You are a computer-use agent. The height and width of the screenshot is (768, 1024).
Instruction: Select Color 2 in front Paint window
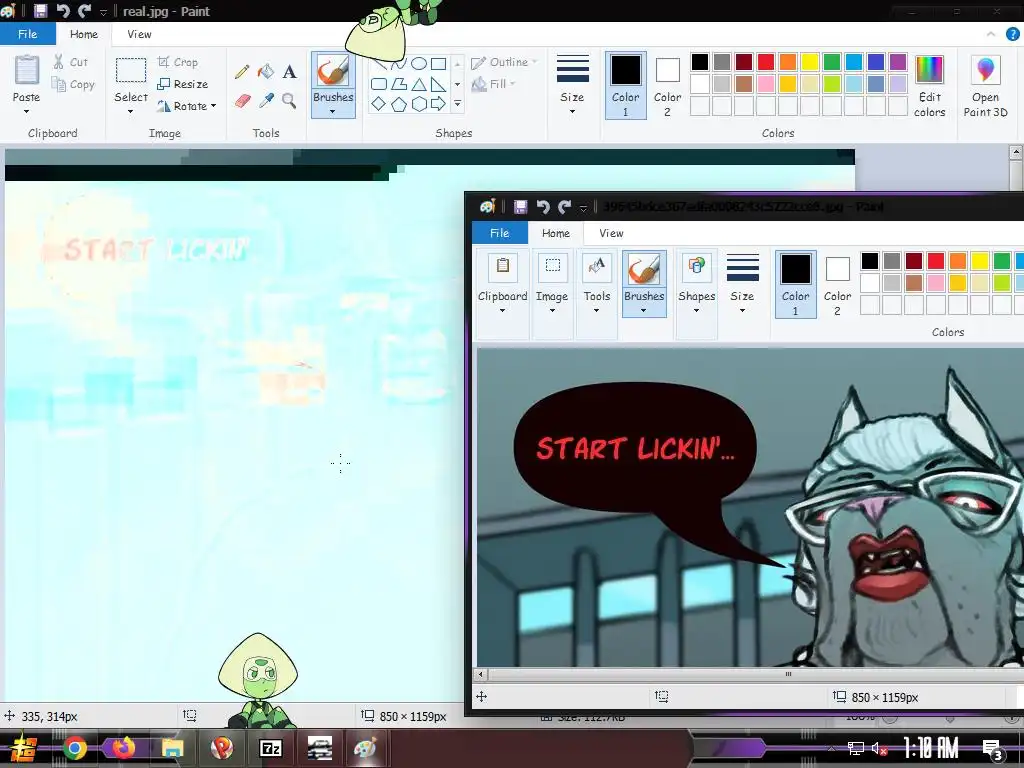[x=837, y=285]
